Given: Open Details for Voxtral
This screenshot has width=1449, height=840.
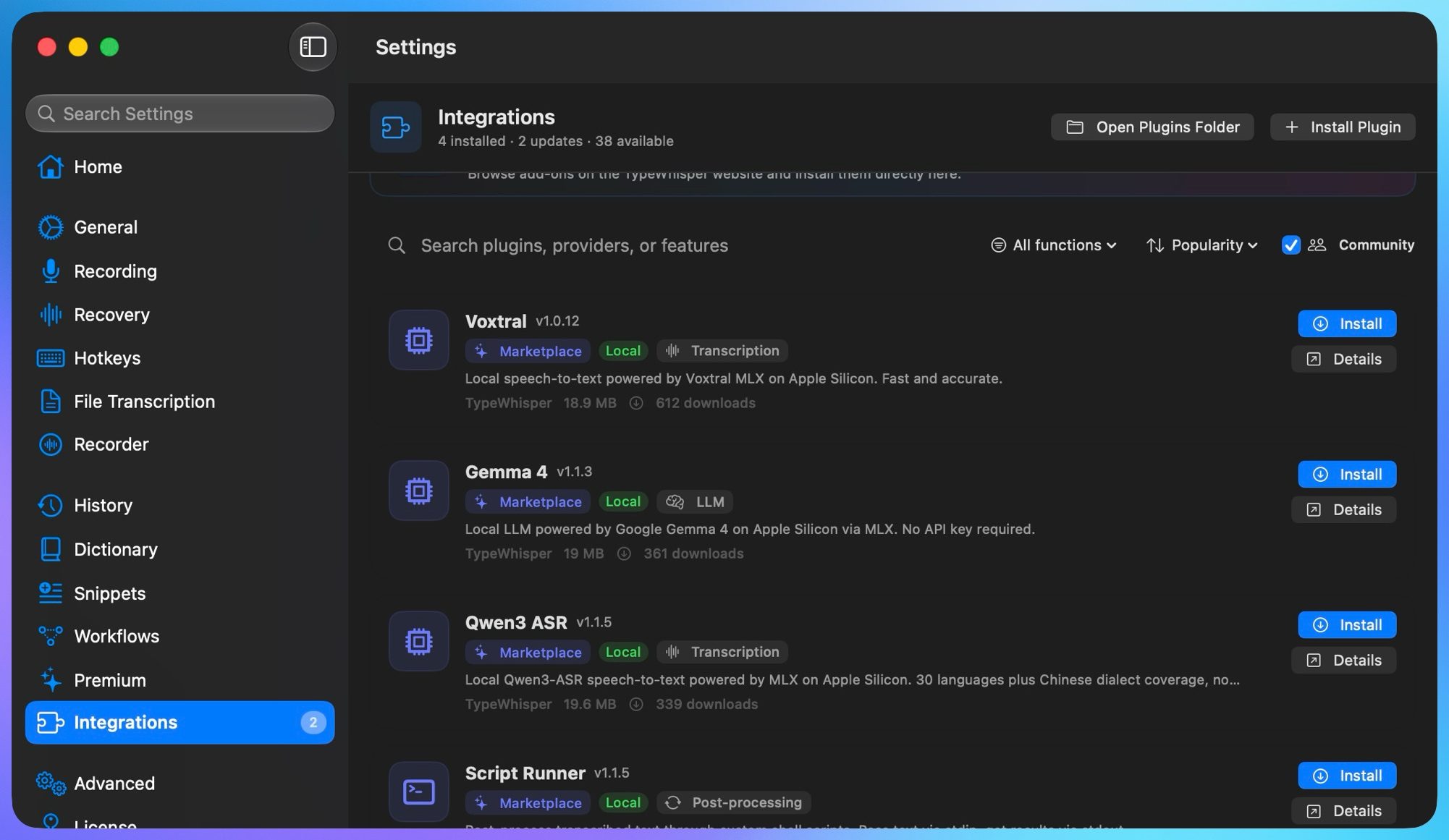Looking at the screenshot, I should [1343, 359].
